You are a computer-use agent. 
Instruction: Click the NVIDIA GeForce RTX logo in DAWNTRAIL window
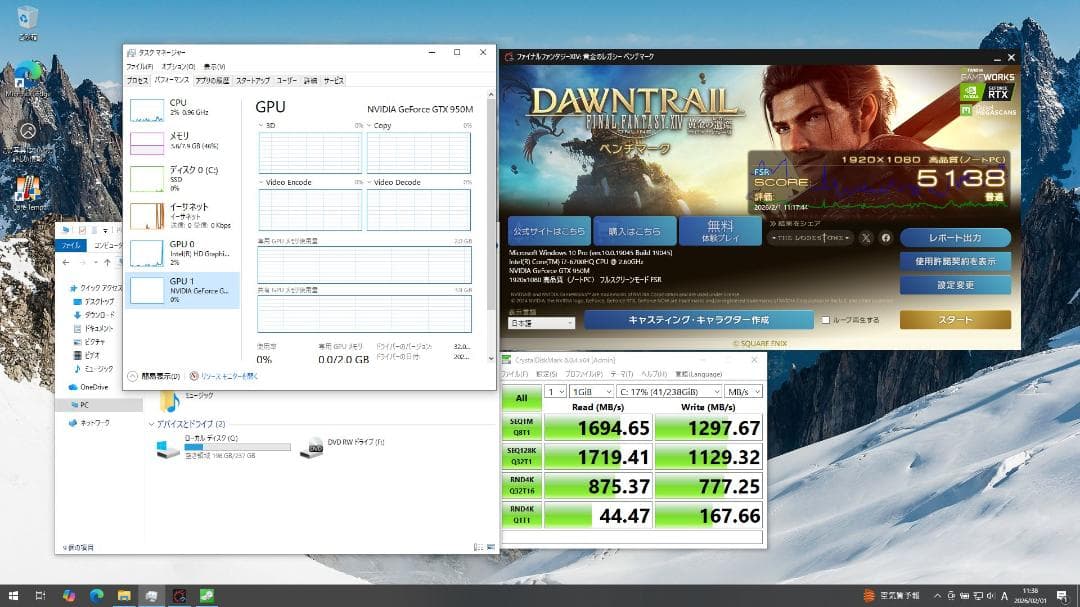(1001, 93)
